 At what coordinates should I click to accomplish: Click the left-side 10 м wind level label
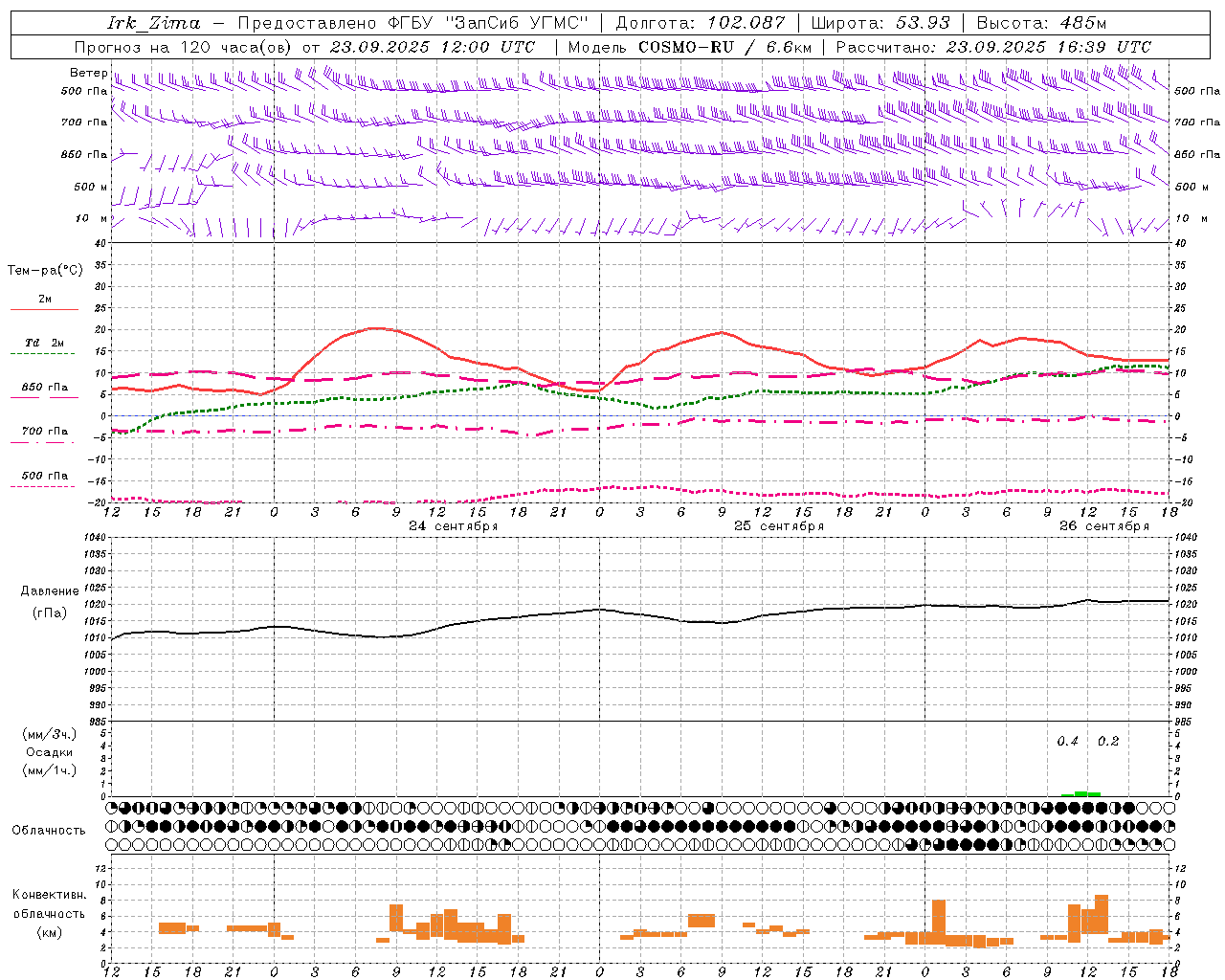[91, 219]
